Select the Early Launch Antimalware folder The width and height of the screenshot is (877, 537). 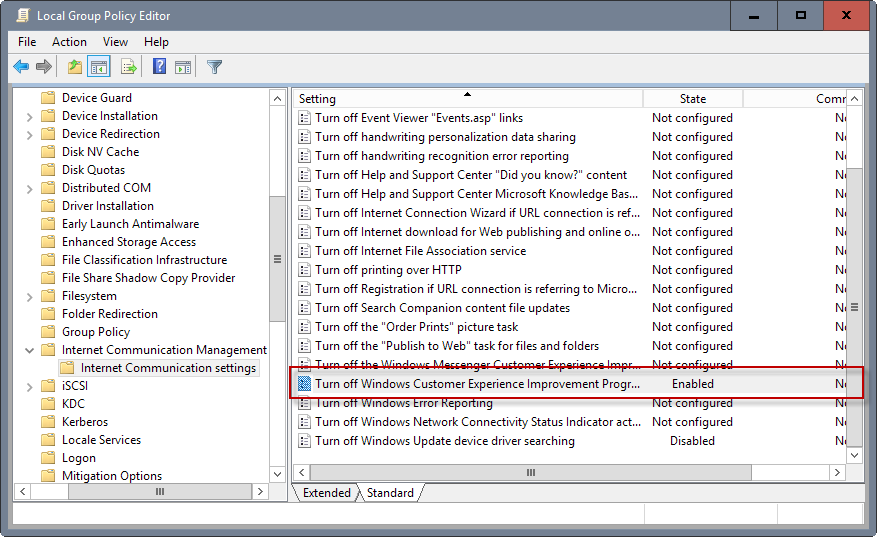(130, 224)
